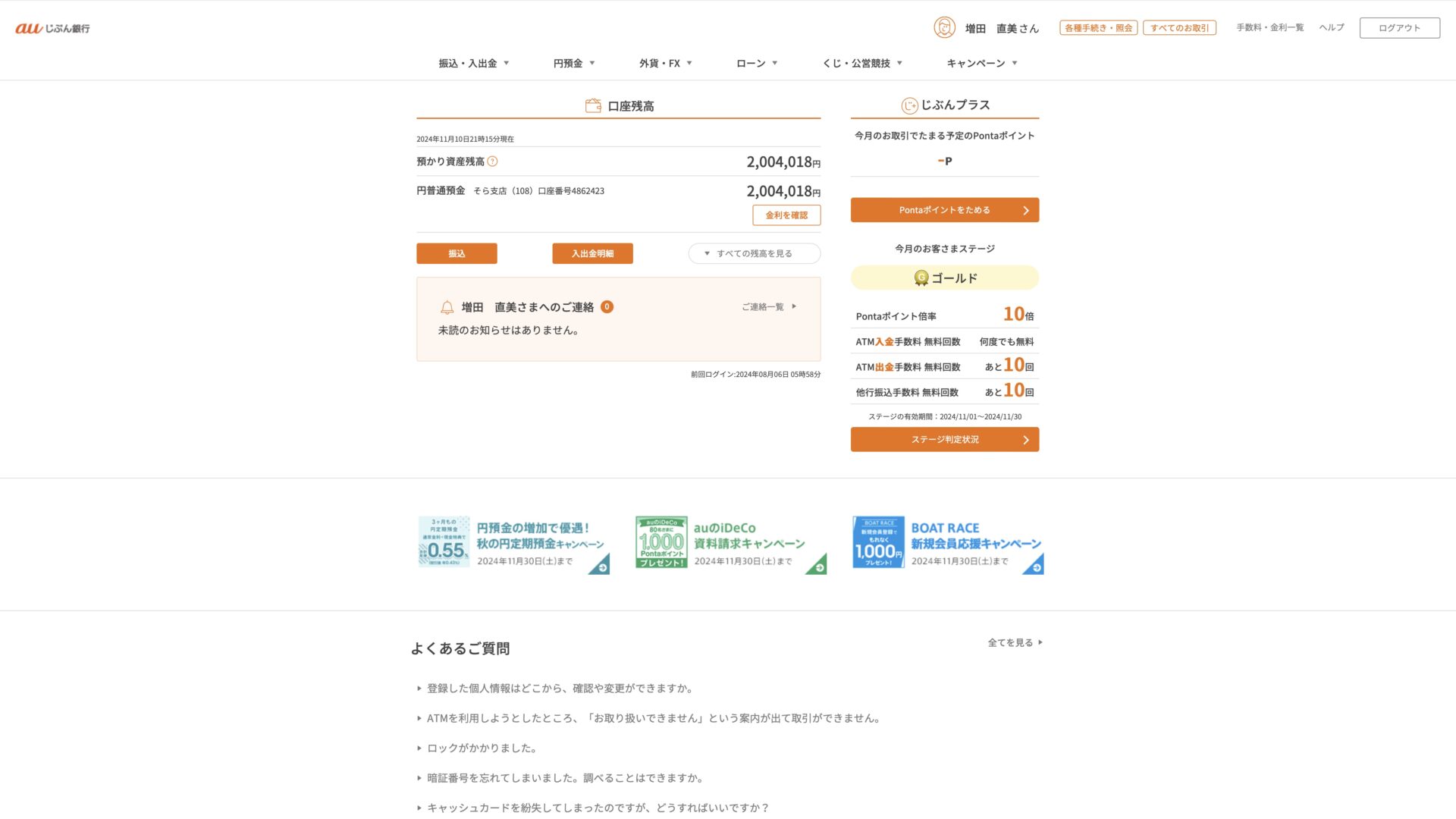1456x819 pixels.
Task: Expand FAQ 登録した個人情報はどこから
Action: [555, 689]
